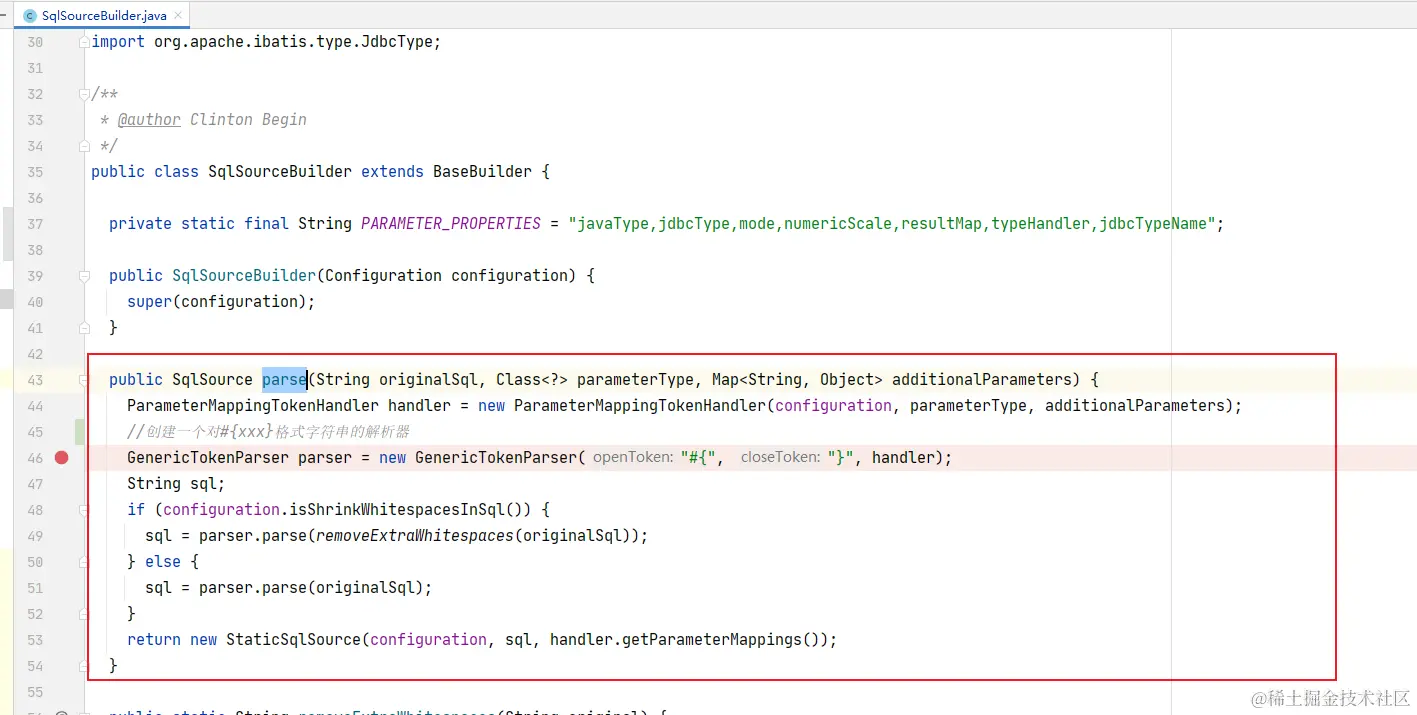The width and height of the screenshot is (1417, 715).
Task: Click line number 37 in the gutter
Action: [x=35, y=223]
